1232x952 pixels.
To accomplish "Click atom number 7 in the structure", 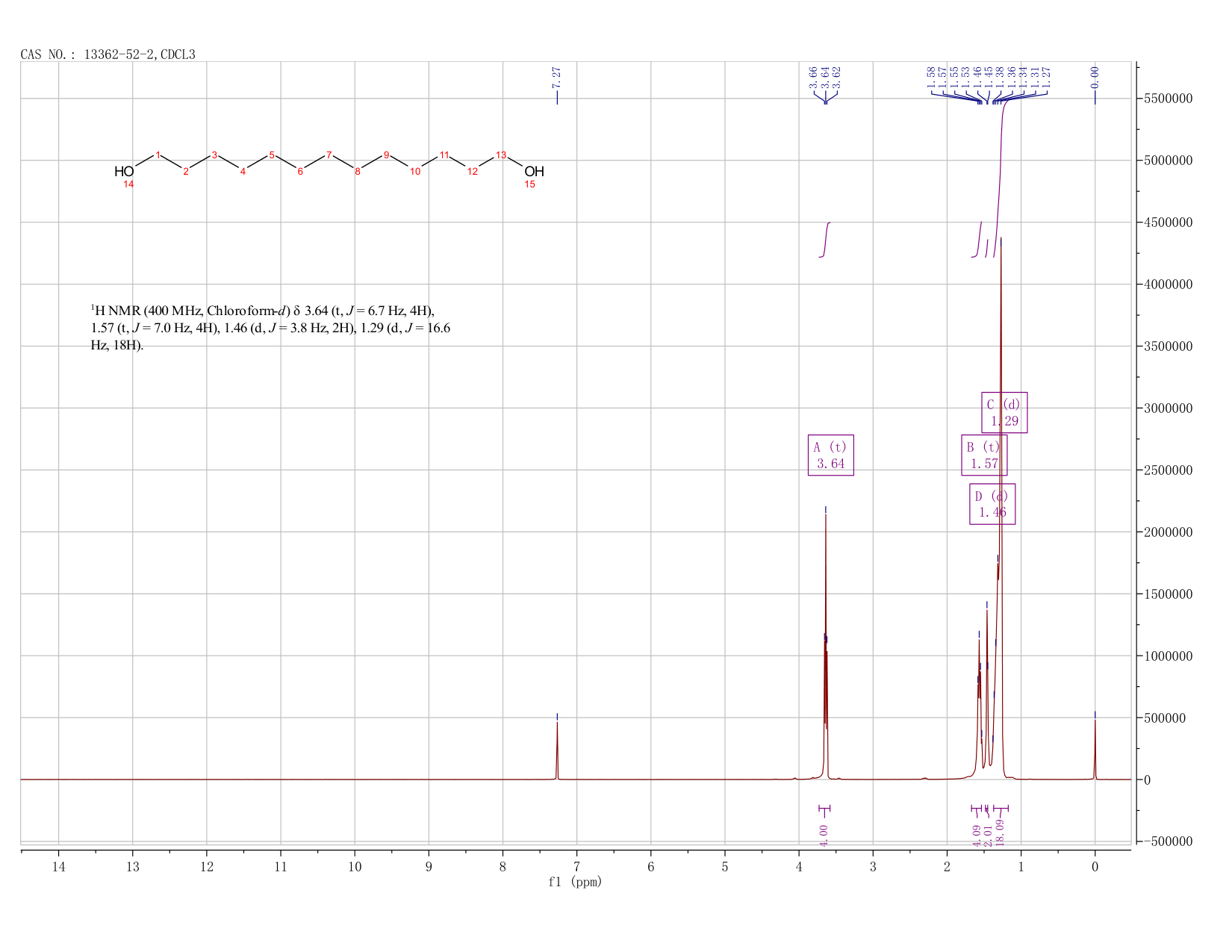I will pyautogui.click(x=329, y=155).
